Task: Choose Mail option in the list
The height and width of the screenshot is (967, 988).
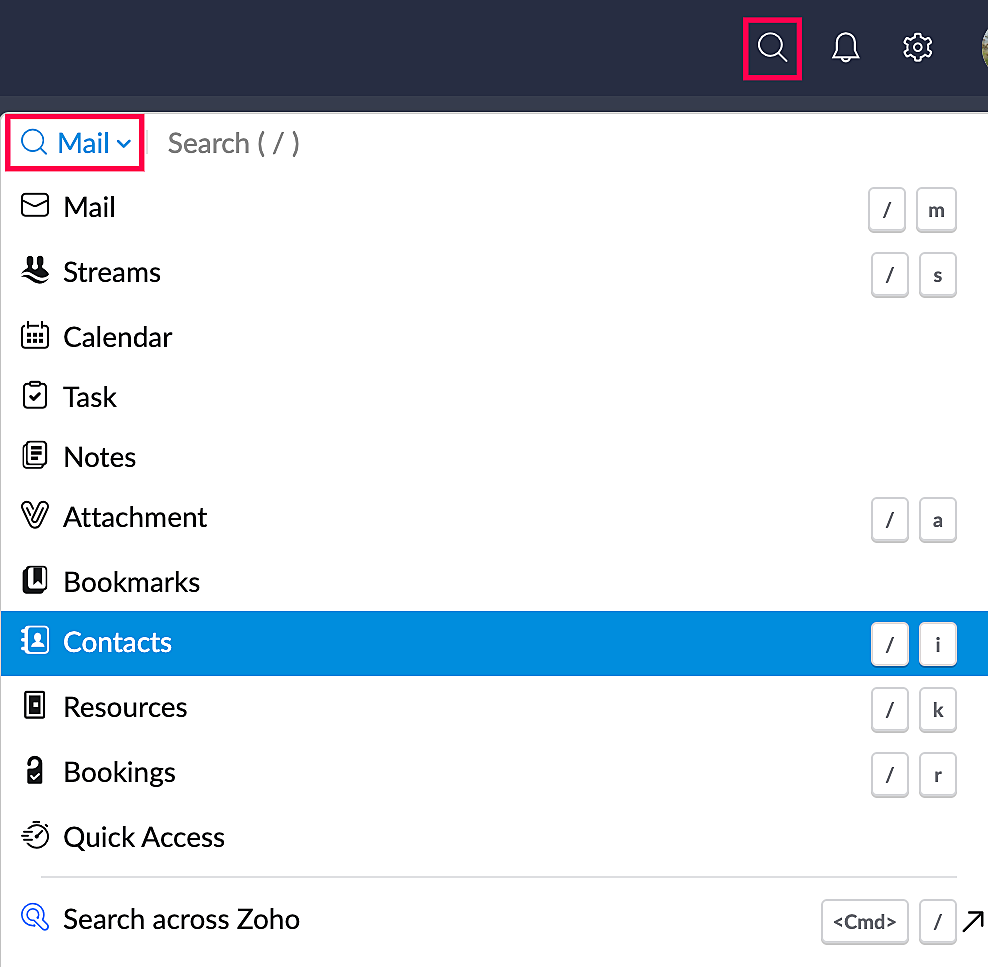Action: pos(89,207)
